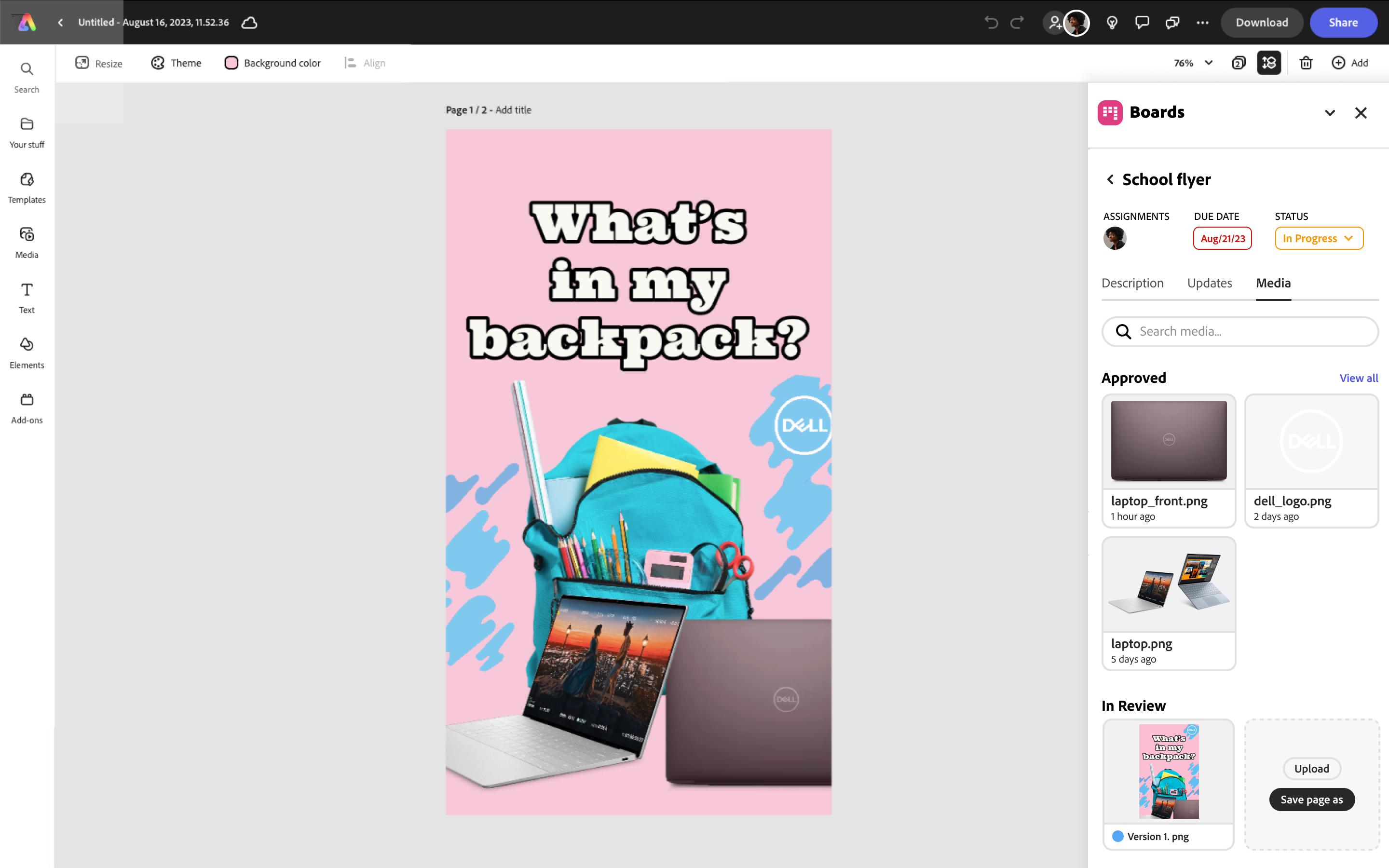Open the comments speech bubble icon
This screenshot has width=1389, height=868.
pyautogui.click(x=1142, y=22)
